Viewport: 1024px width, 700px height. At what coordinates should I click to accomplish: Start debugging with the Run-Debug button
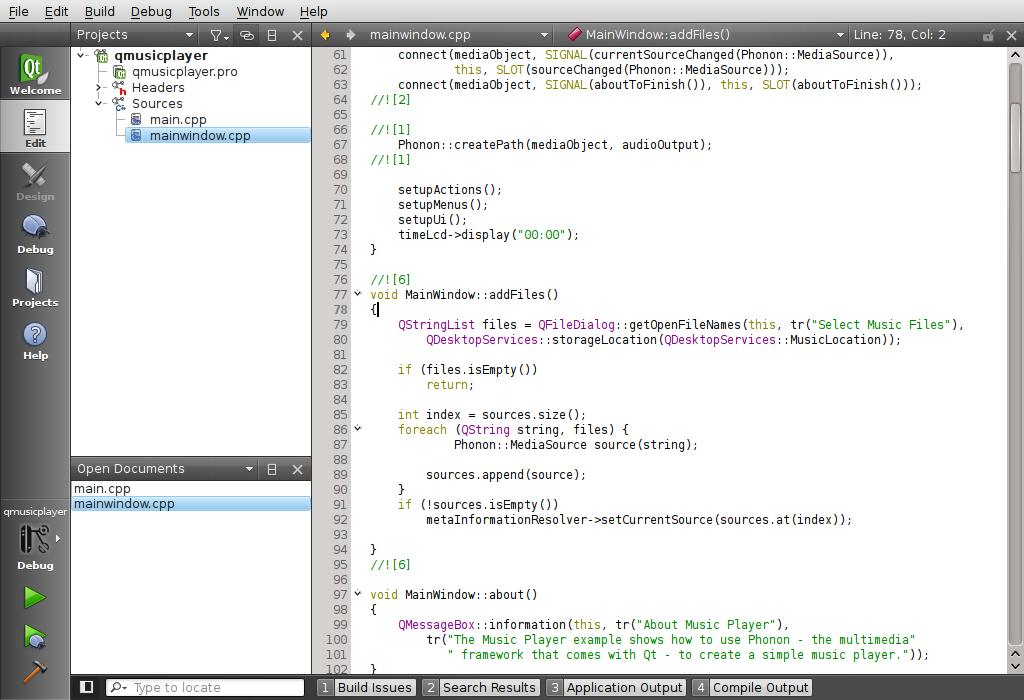click(x=35, y=636)
